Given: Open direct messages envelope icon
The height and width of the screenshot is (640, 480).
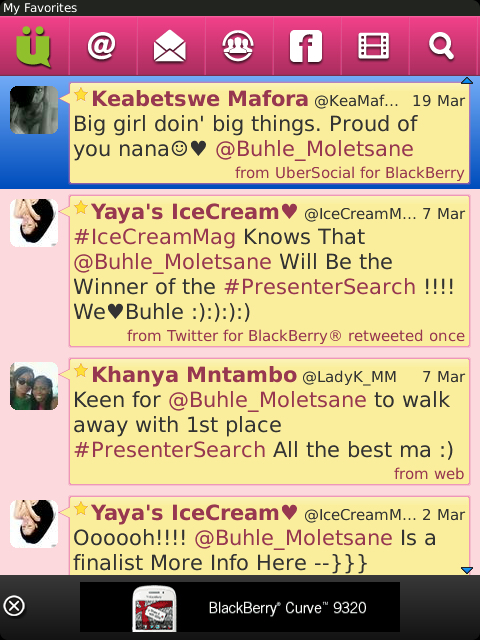Looking at the screenshot, I should coord(170,46).
